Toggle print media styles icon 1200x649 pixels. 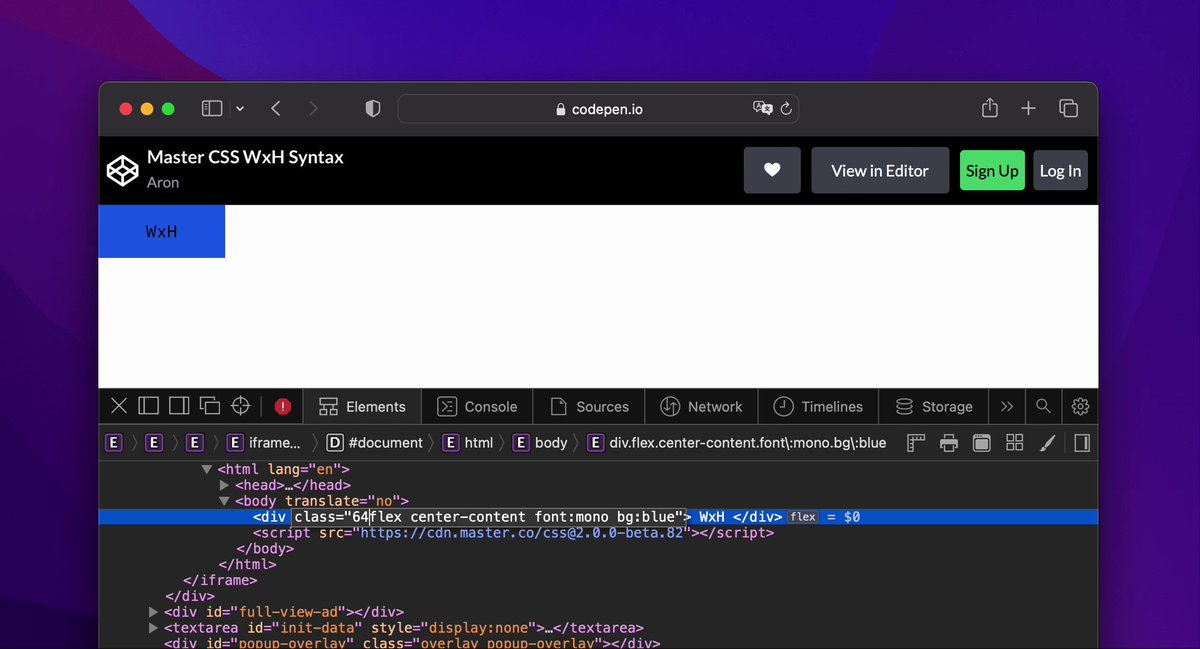click(x=949, y=442)
